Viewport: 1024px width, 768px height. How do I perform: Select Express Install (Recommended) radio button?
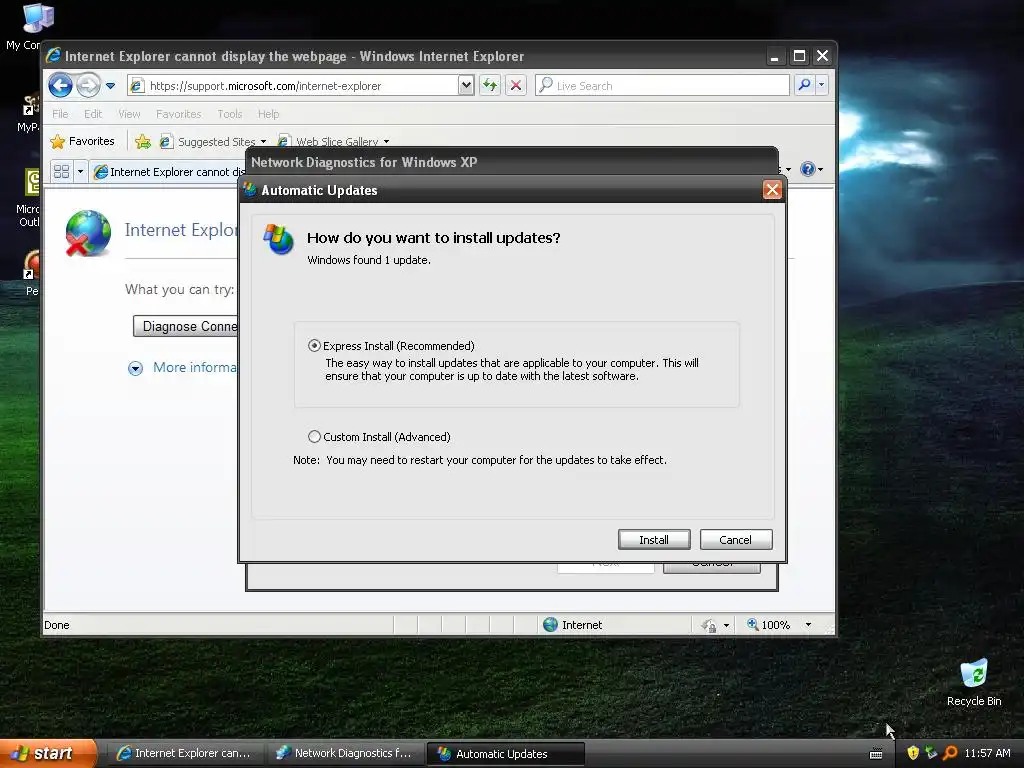pos(314,345)
